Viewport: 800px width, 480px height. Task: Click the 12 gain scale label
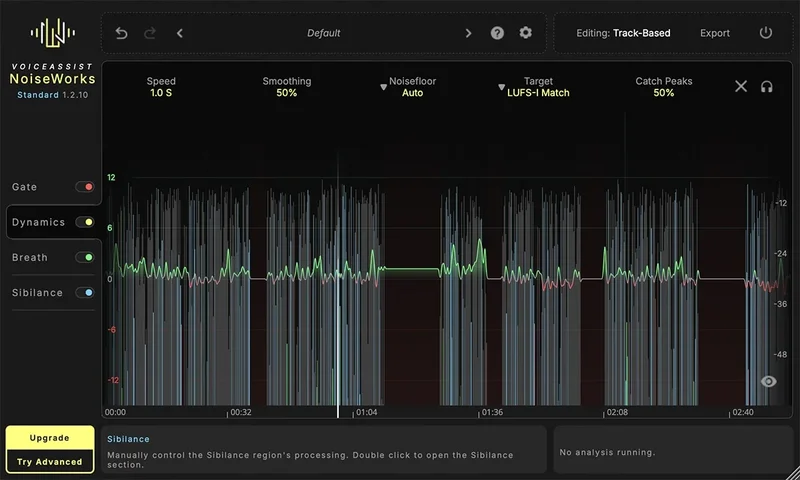pos(111,178)
